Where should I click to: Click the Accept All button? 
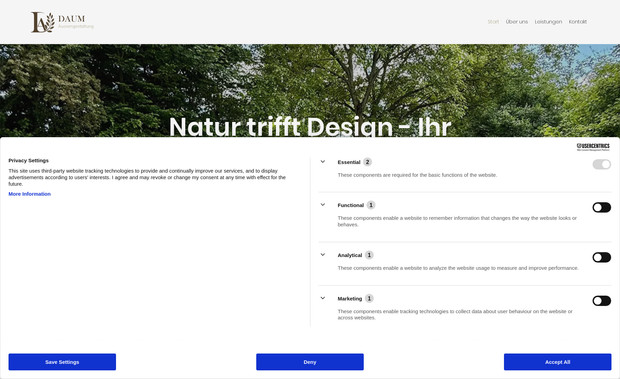(x=558, y=362)
